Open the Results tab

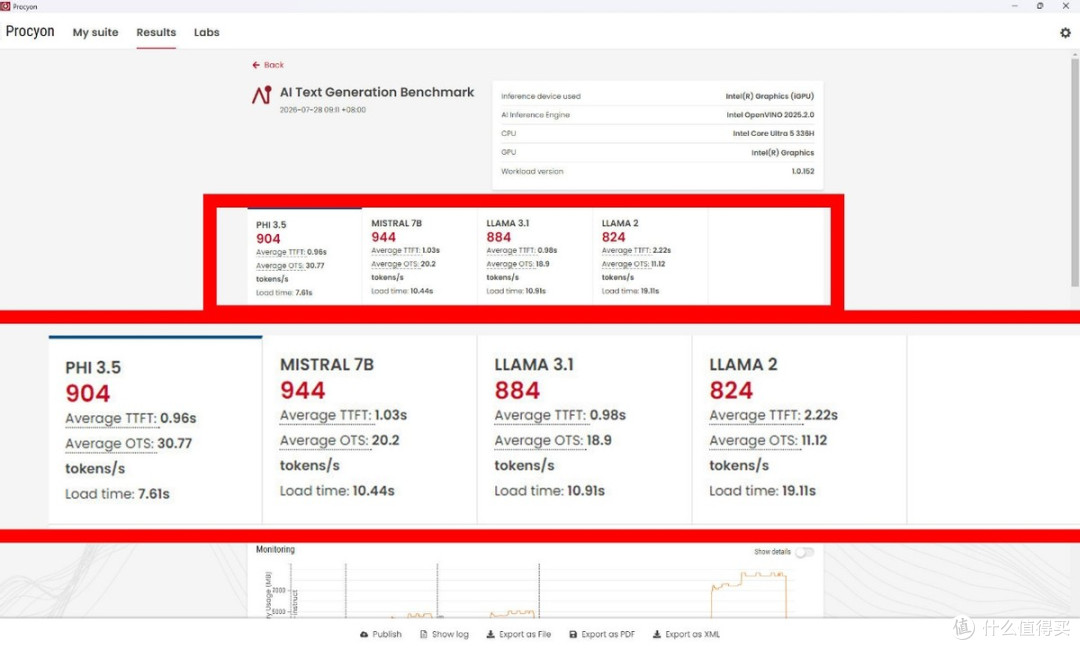[156, 32]
